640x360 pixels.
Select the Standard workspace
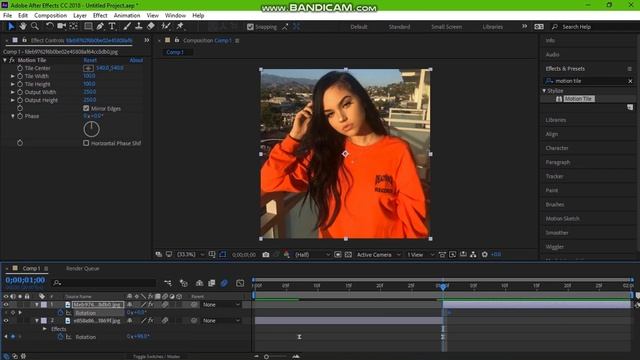(399, 27)
